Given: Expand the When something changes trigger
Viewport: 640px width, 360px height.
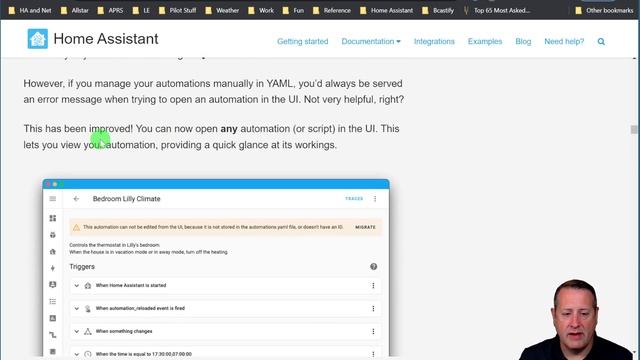Looking at the screenshot, I should tap(76, 331).
